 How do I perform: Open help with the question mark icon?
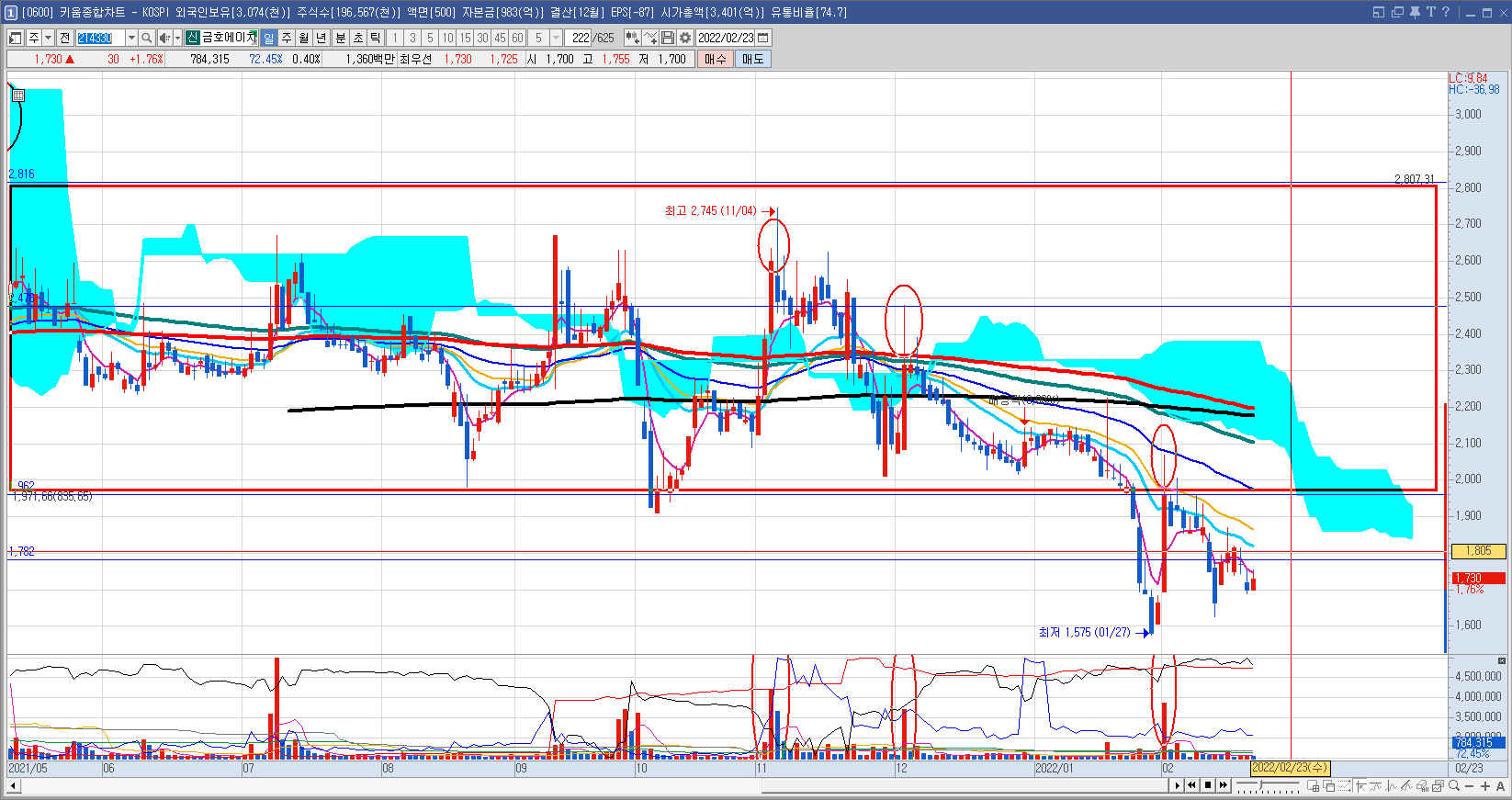tap(1446, 12)
